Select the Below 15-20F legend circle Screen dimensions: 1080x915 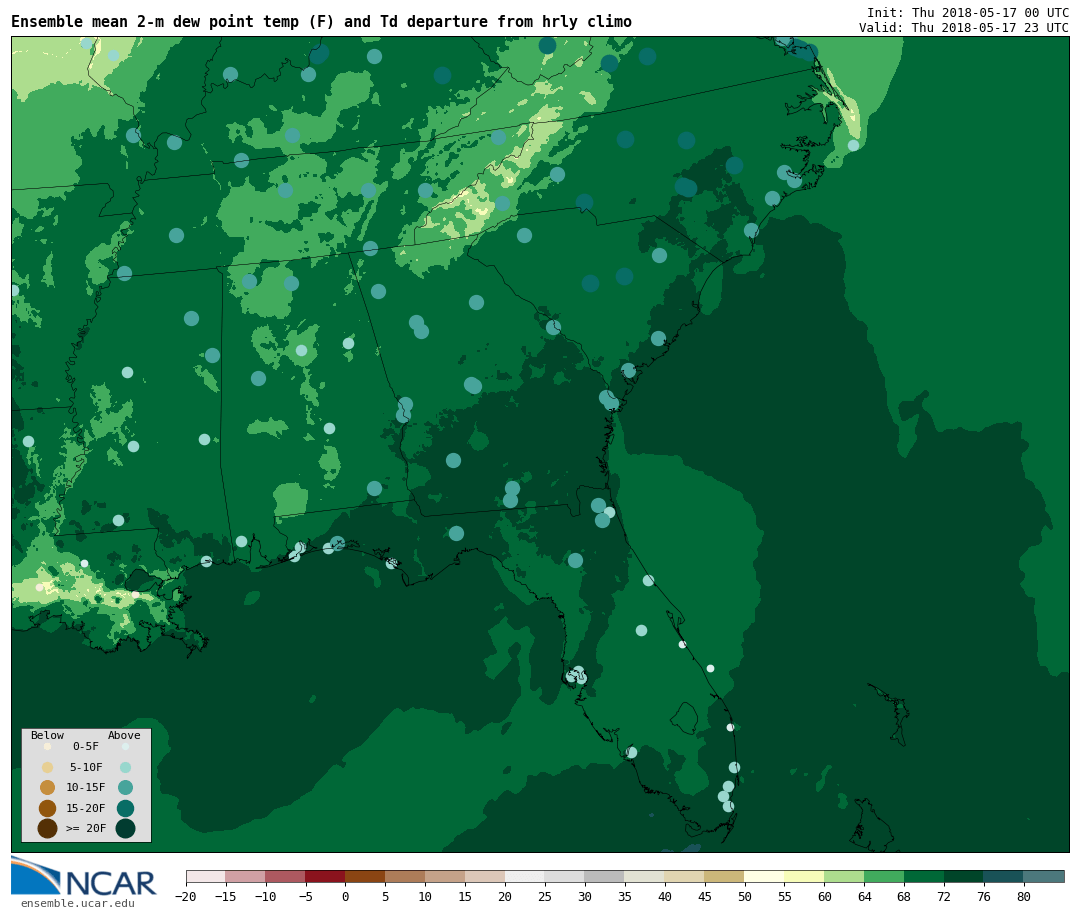click(48, 808)
